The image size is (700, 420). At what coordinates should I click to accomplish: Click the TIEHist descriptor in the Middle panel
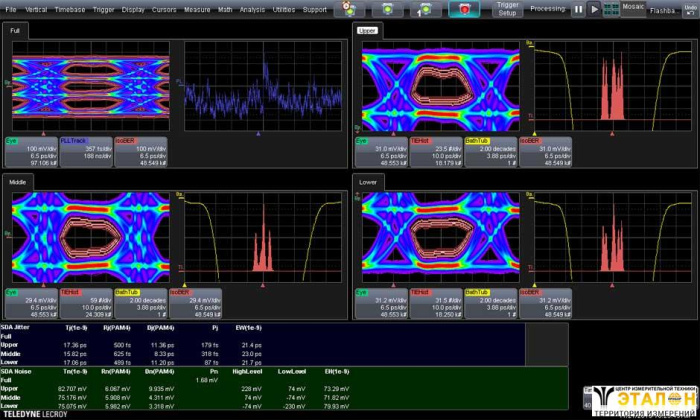click(x=85, y=302)
